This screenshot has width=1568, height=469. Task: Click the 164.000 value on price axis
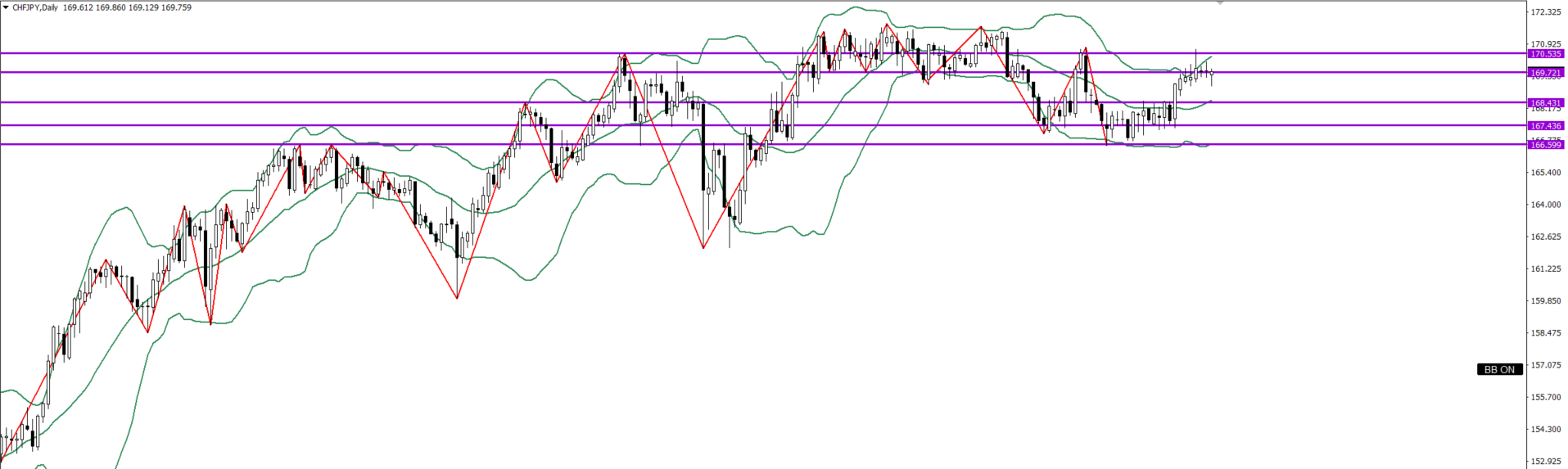click(x=1546, y=205)
